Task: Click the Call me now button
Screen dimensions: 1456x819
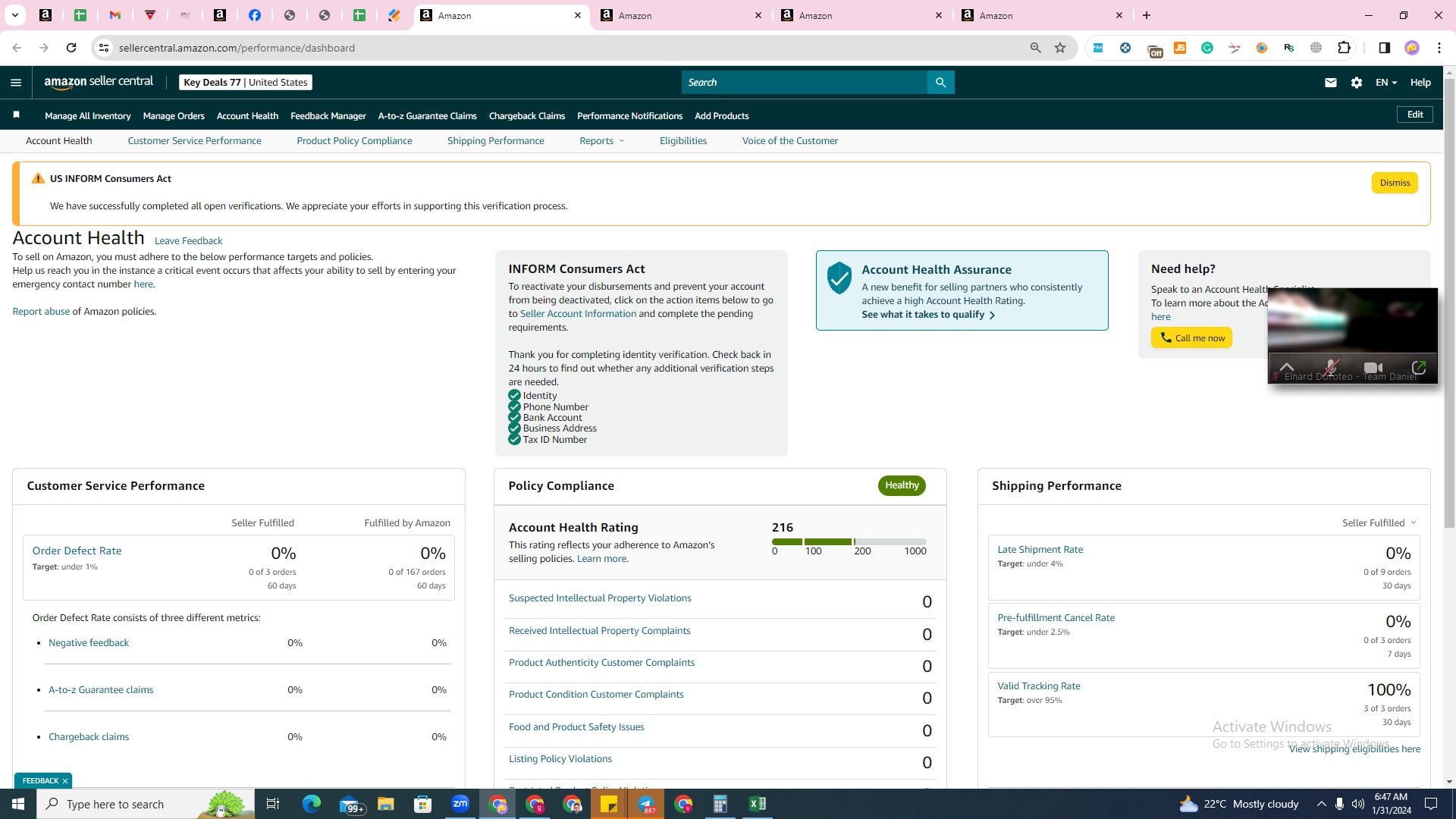Action: point(1191,337)
